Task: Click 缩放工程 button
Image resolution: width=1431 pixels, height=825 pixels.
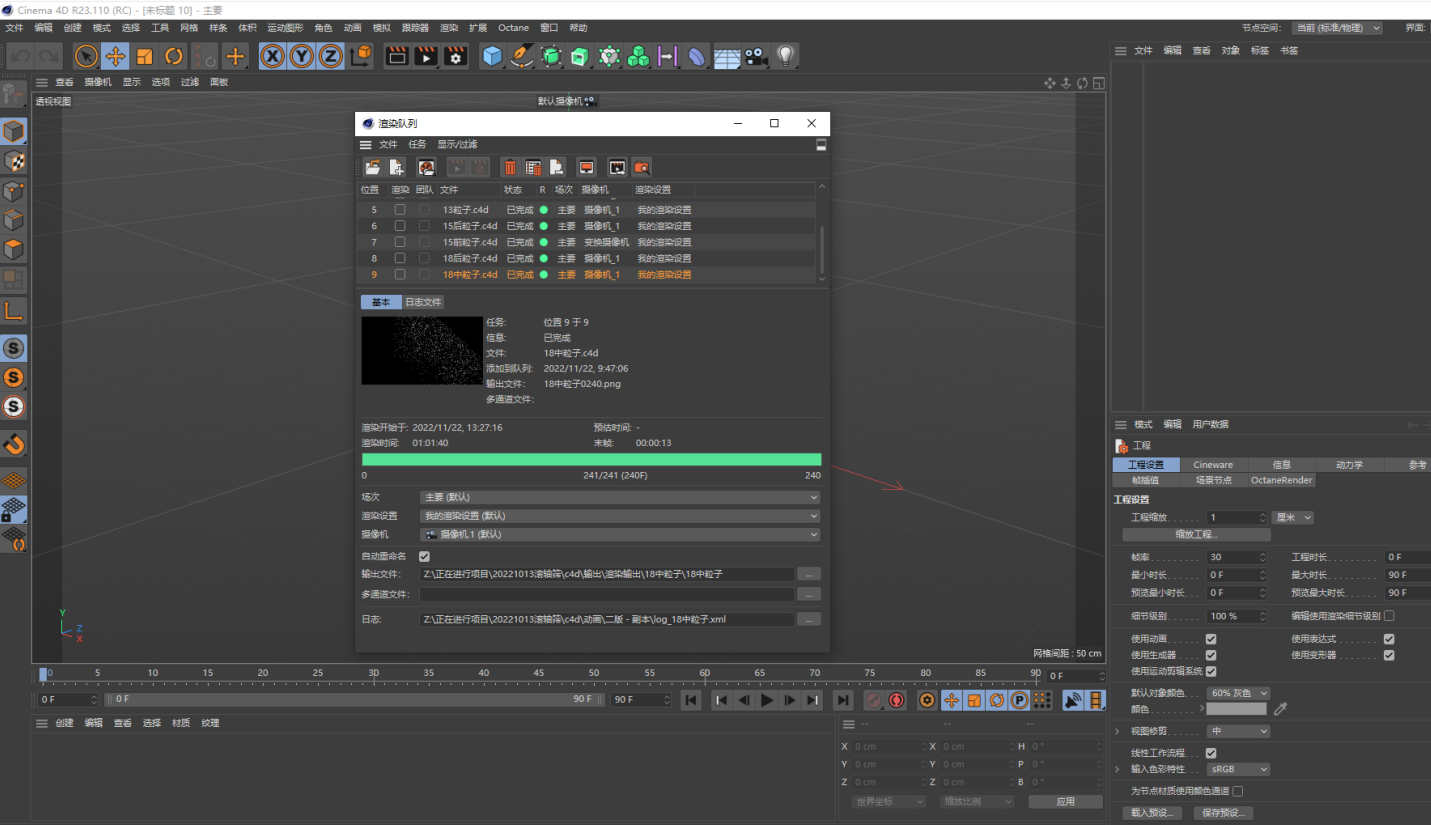Action: 1196,535
